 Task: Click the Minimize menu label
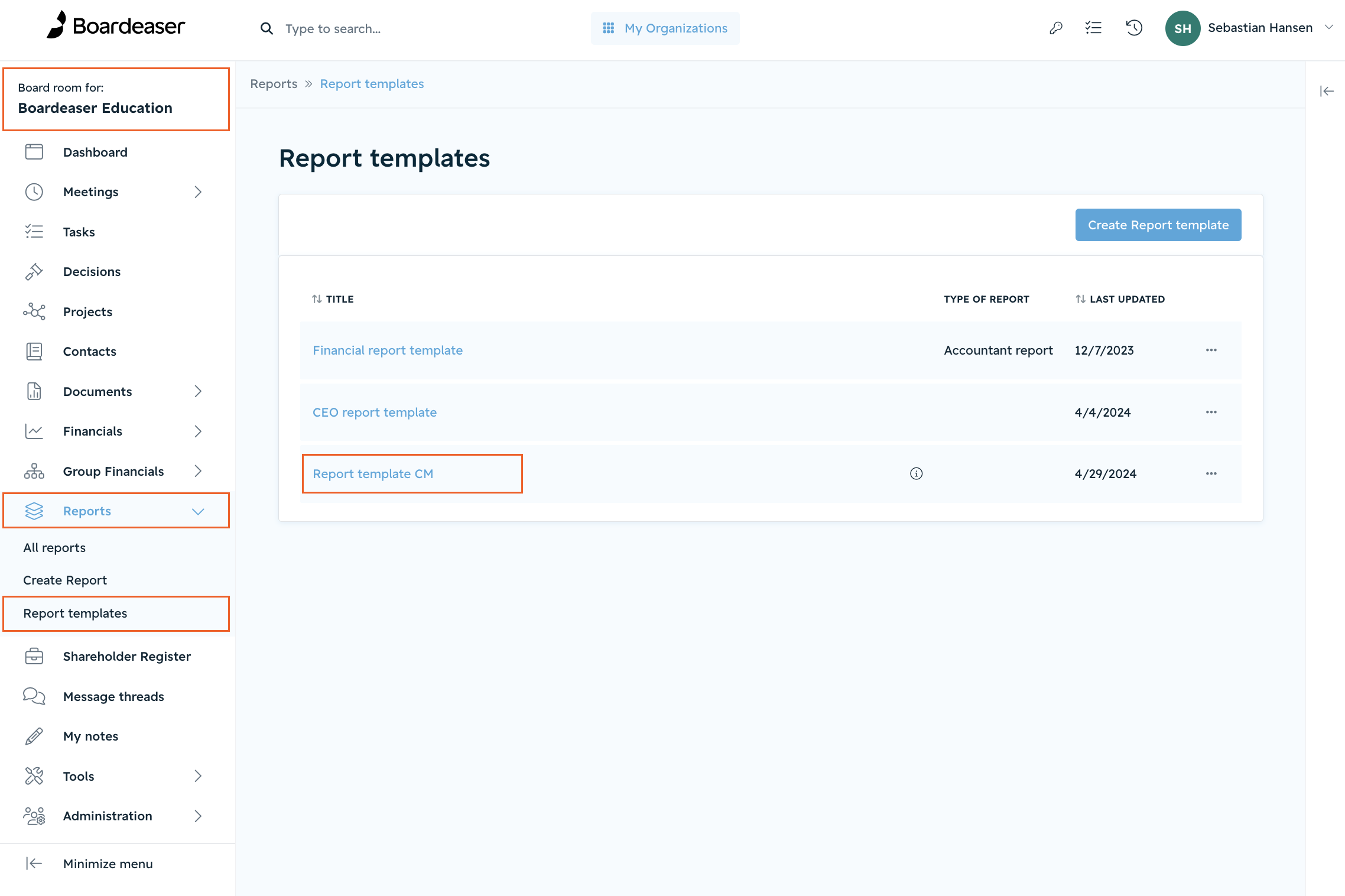pyautogui.click(x=108, y=863)
